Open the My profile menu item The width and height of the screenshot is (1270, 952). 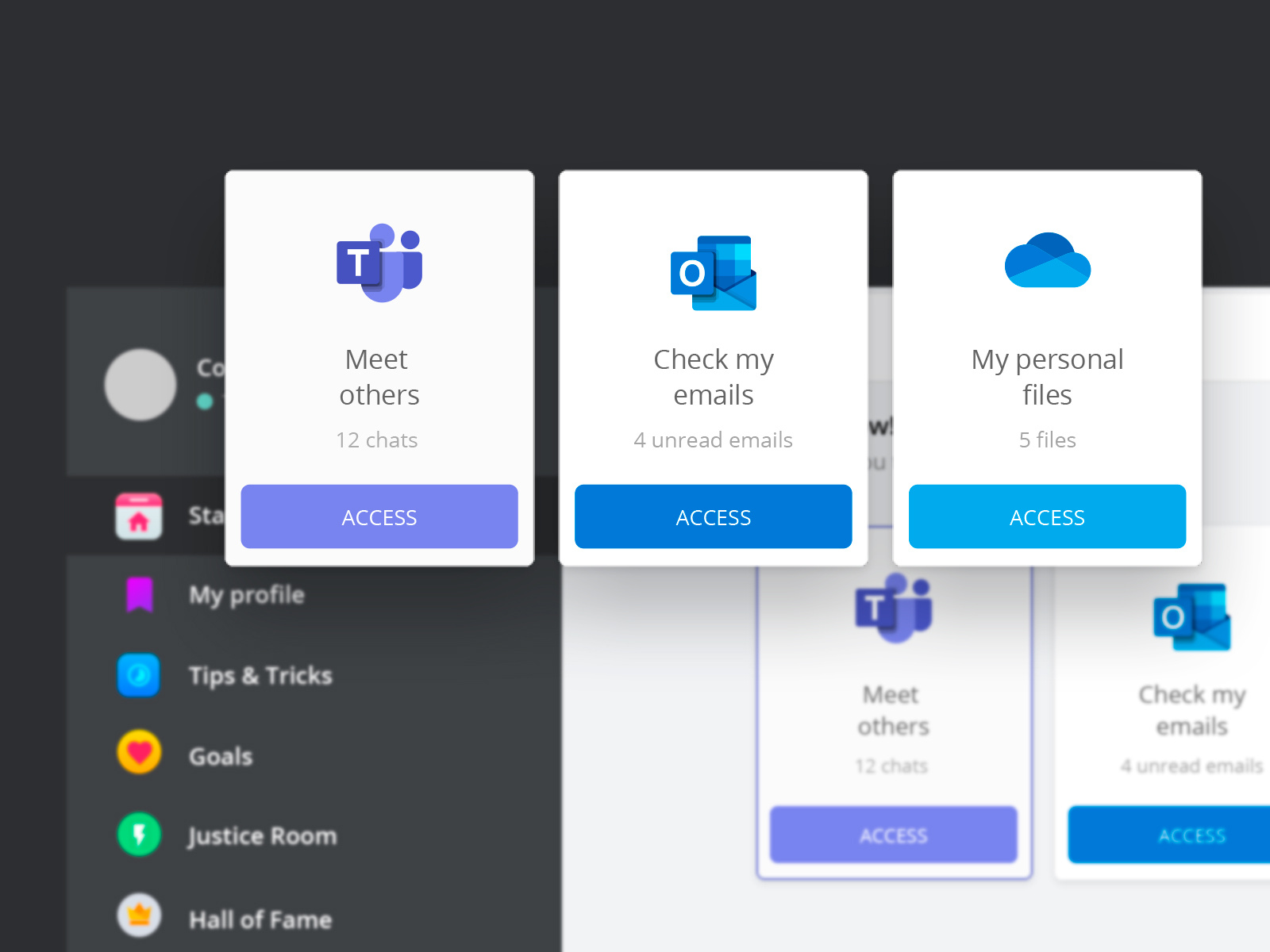click(x=247, y=595)
